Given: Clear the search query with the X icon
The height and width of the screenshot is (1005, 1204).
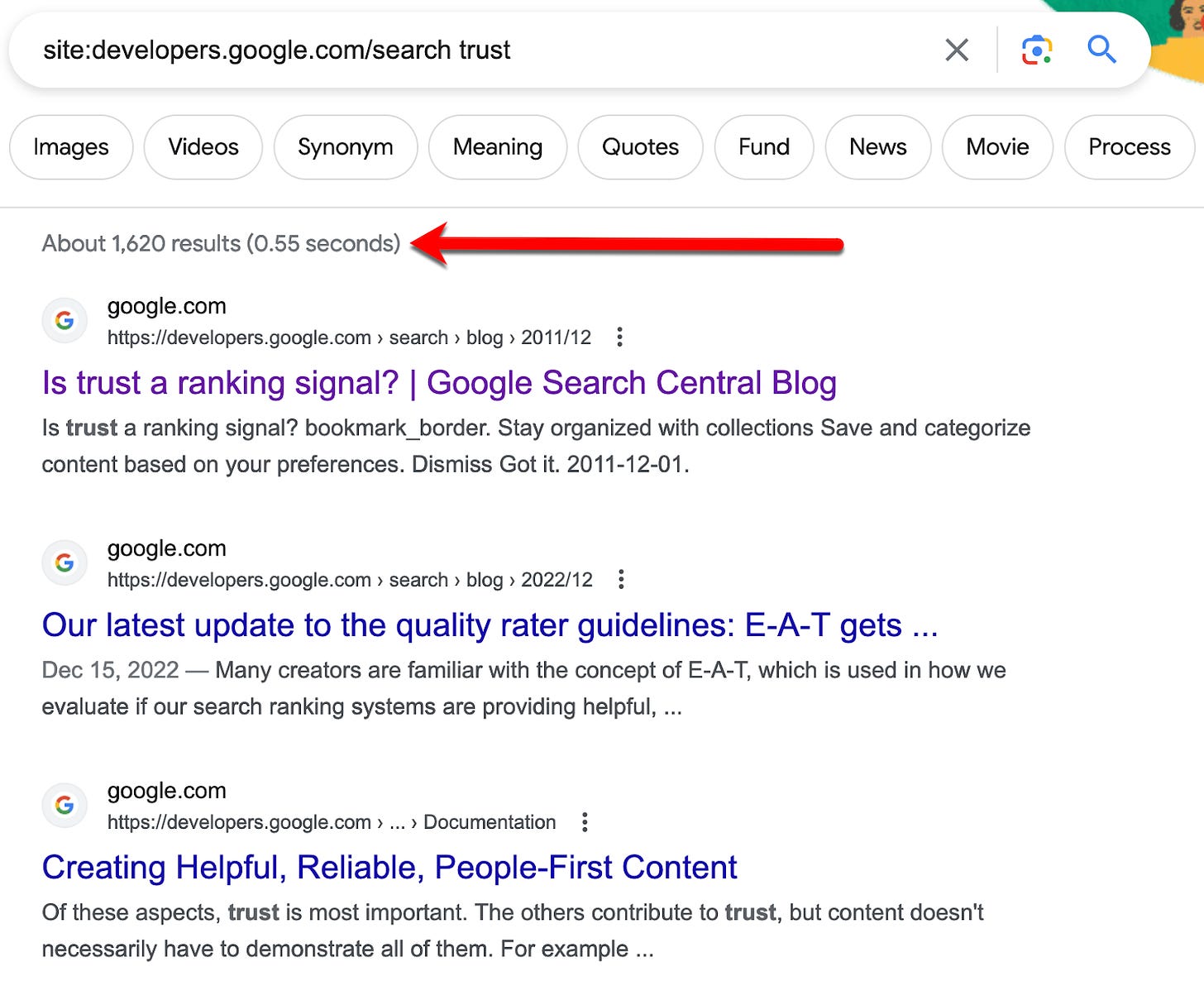Looking at the screenshot, I should point(957,50).
